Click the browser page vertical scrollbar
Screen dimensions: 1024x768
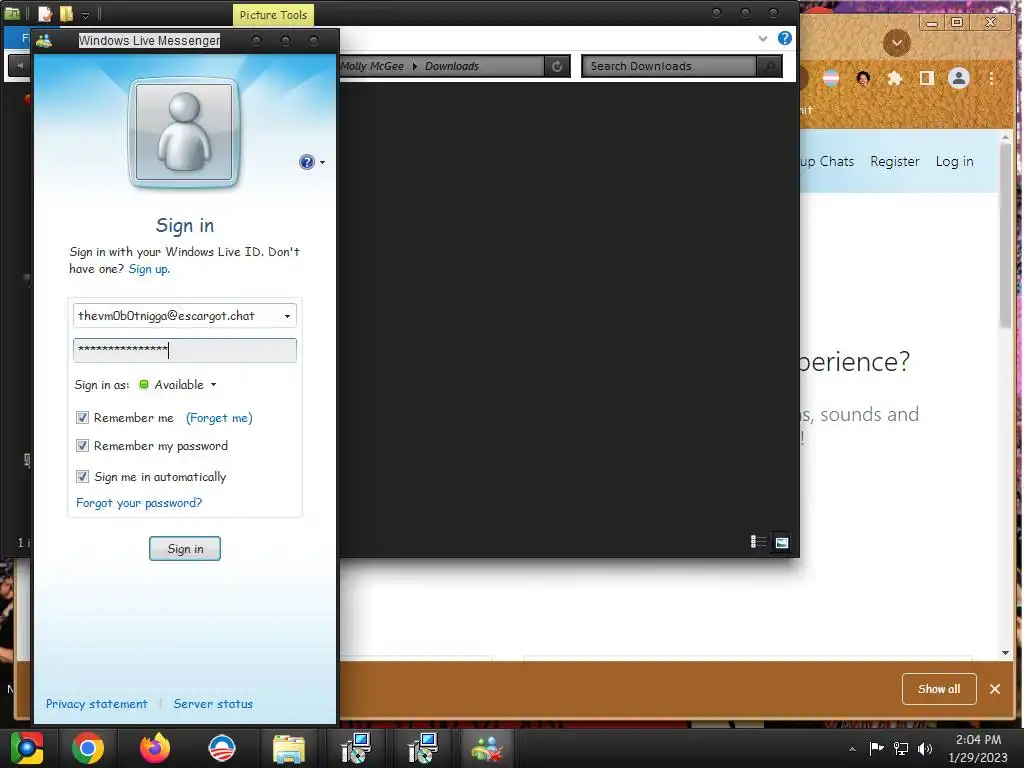pyautogui.click(x=1005, y=235)
